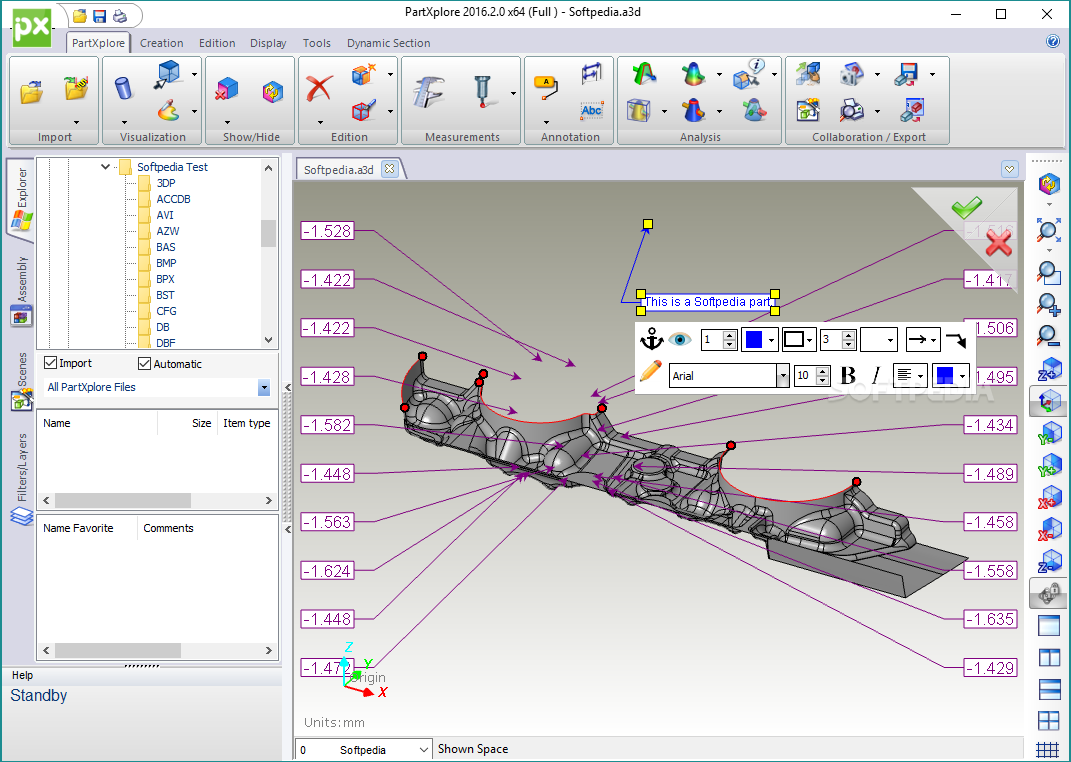Screen dimensions: 1071x762
Task: Switch to the Edition ribbon tab
Action: coord(217,43)
